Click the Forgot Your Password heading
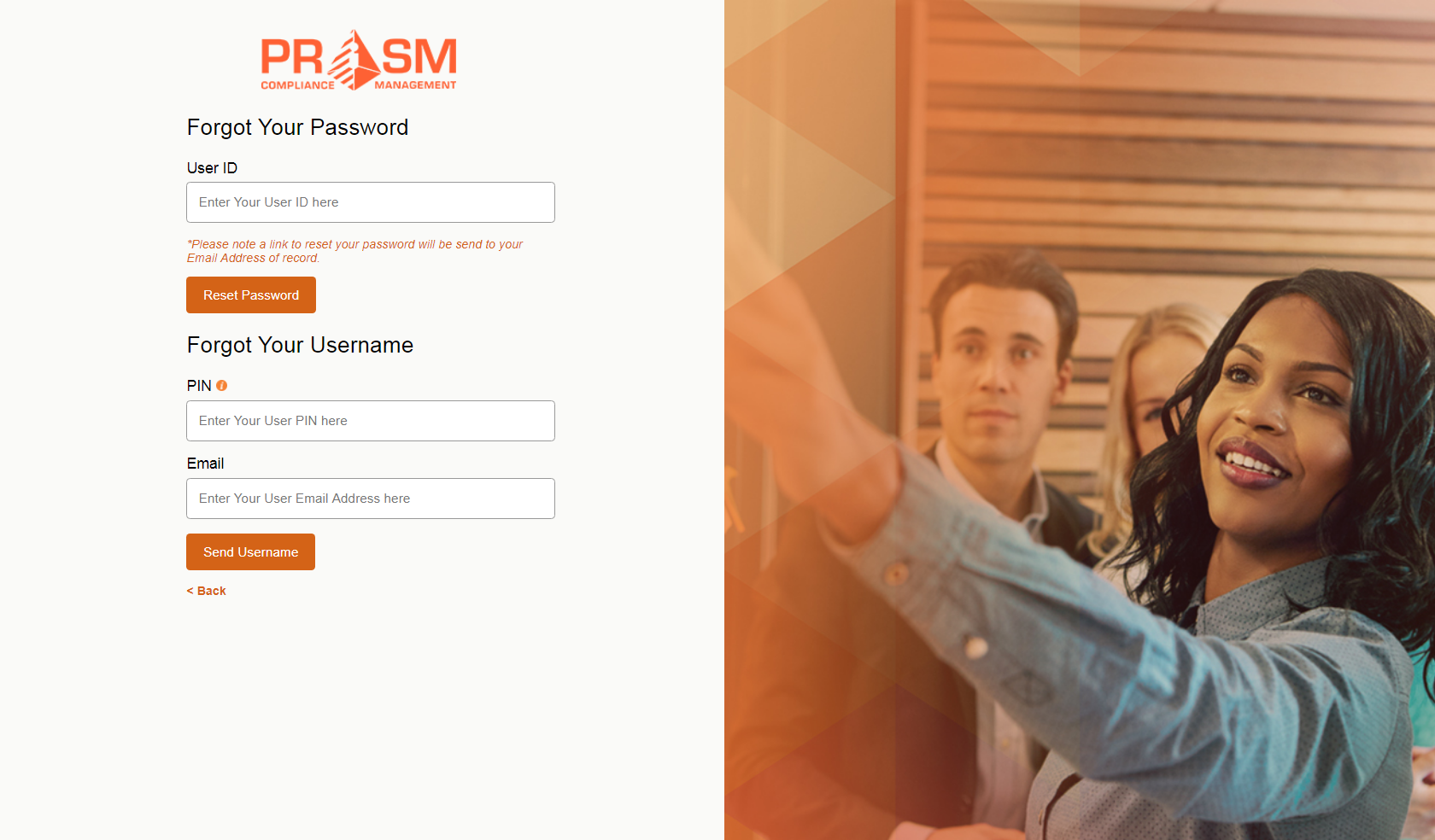This screenshot has height=840, width=1435. coord(297,127)
